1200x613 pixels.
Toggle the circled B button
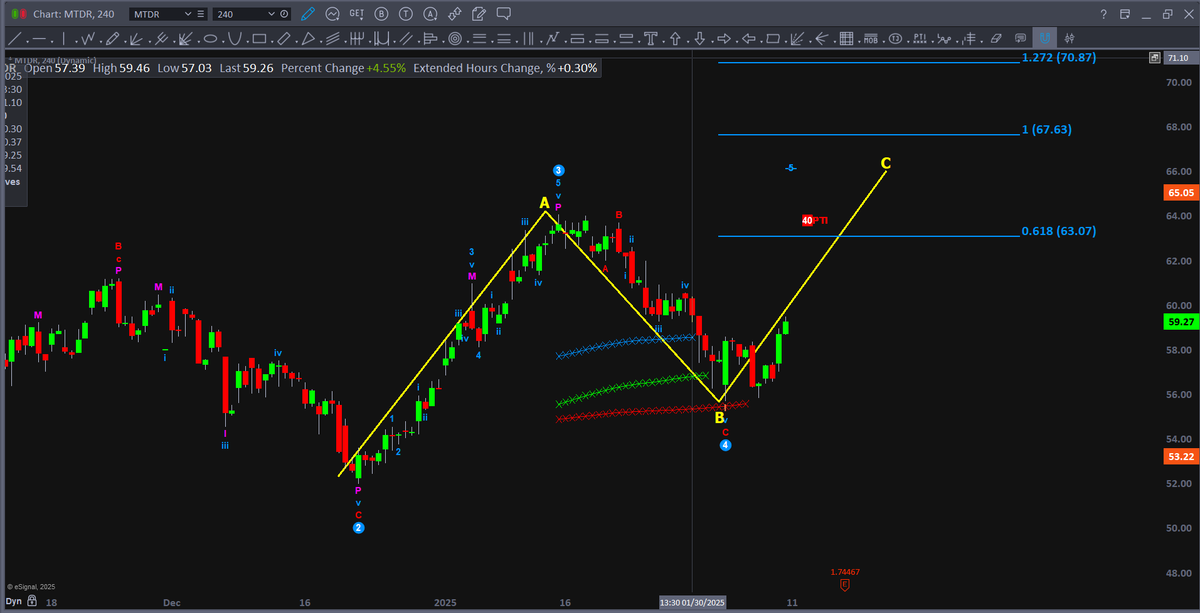pos(381,14)
